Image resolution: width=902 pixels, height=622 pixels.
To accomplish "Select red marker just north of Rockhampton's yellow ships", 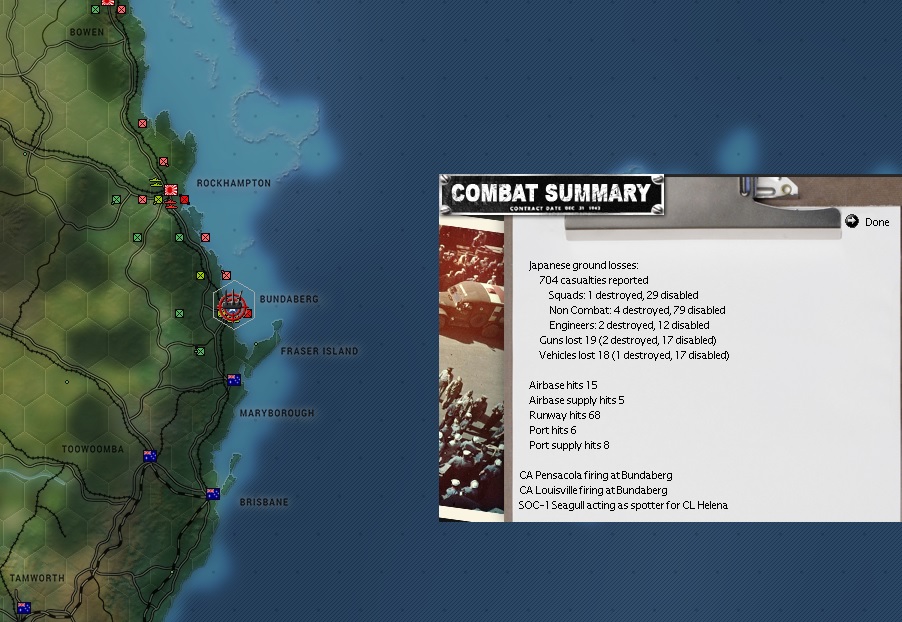I will [164, 162].
